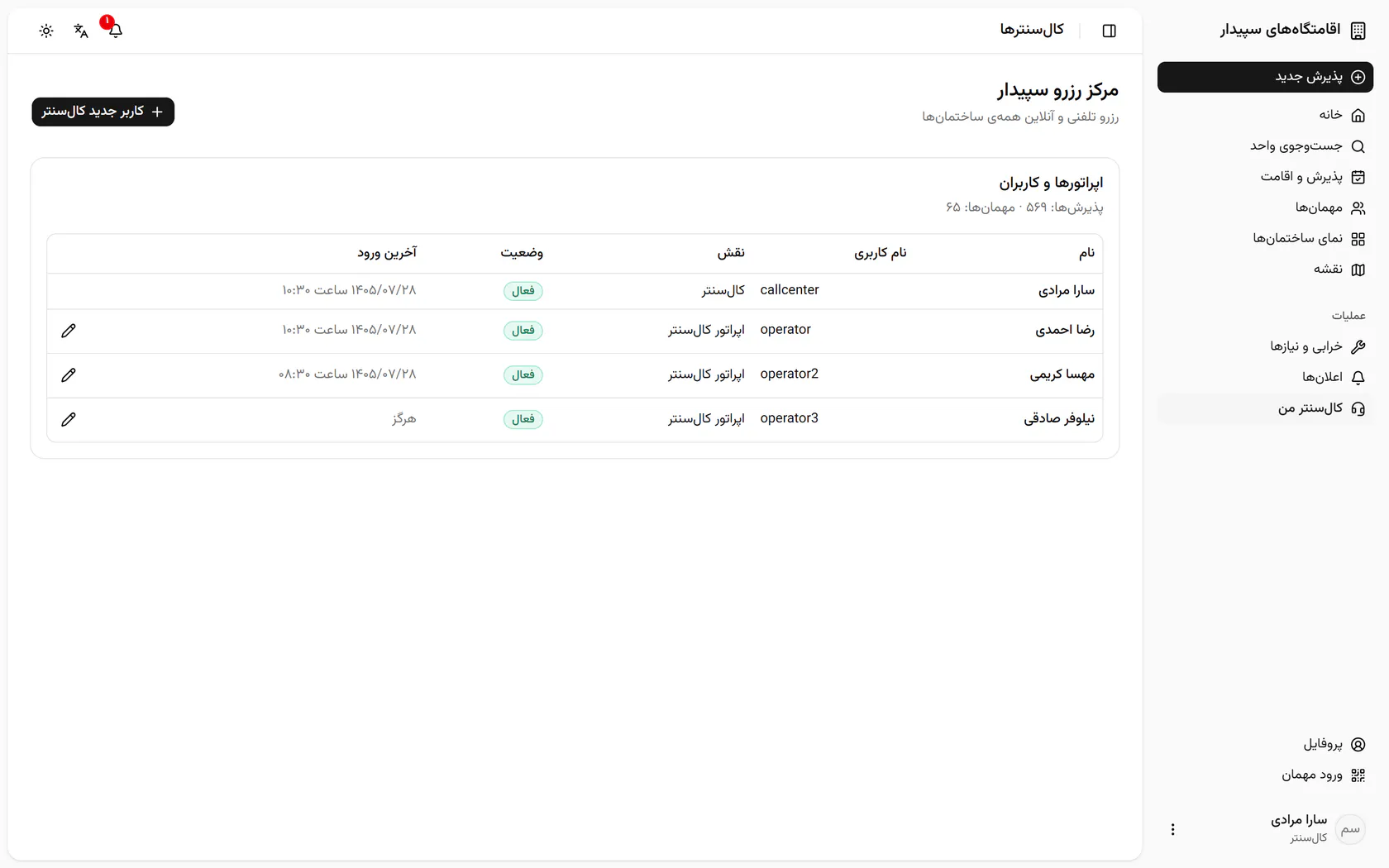Click the مرکز رزرو سپیدار heading
1389x868 pixels.
[x=1058, y=90]
